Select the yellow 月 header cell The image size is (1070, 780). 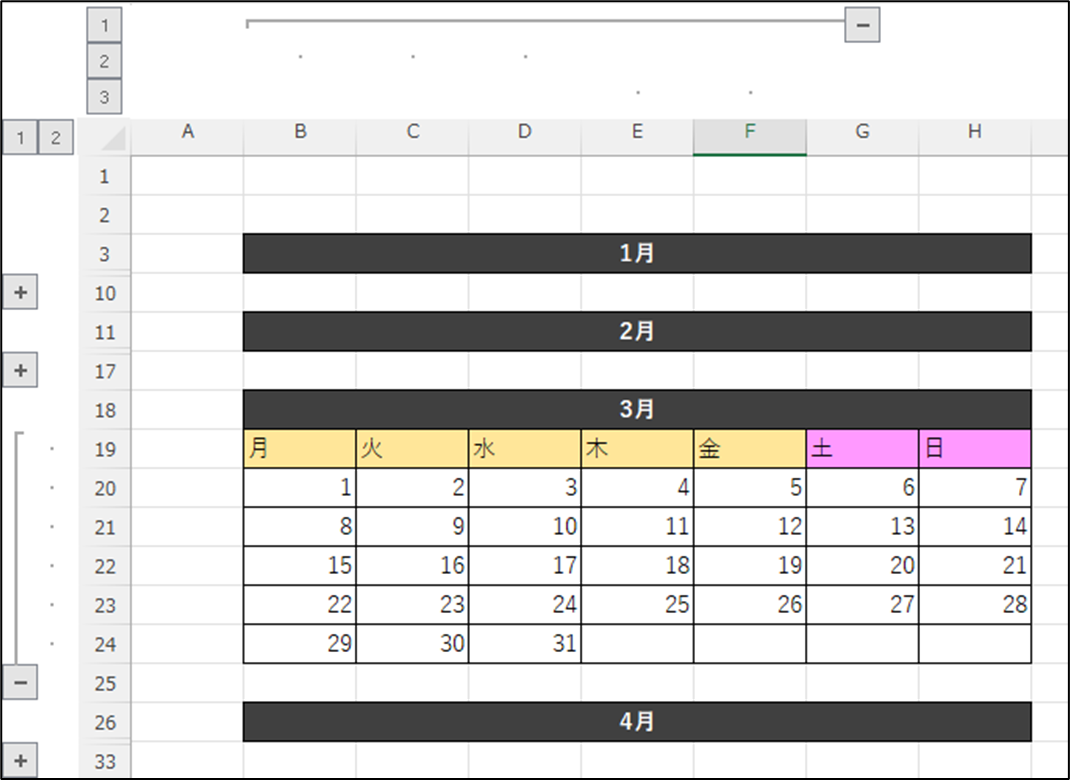[x=300, y=449]
